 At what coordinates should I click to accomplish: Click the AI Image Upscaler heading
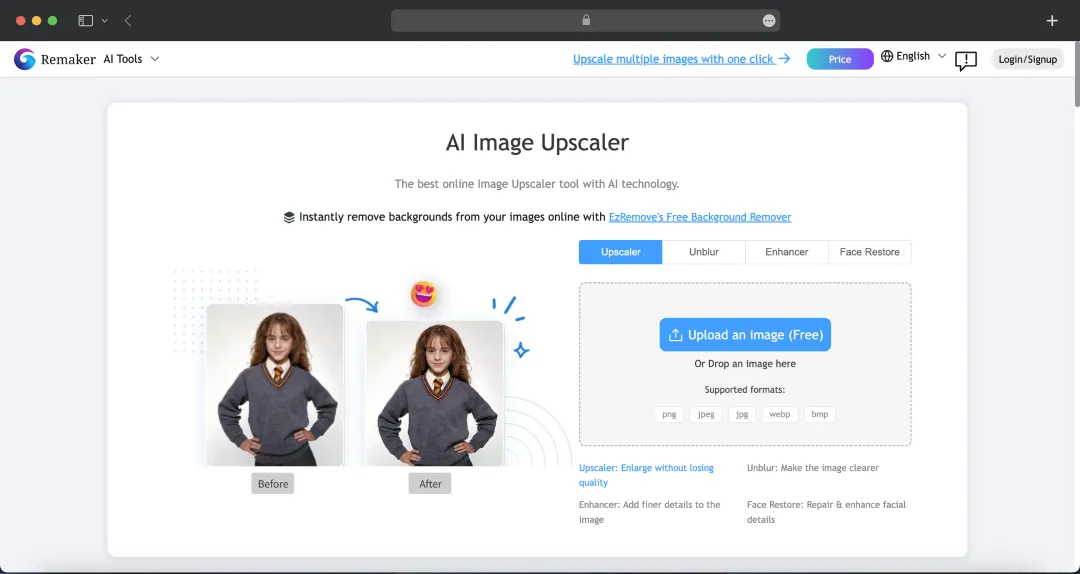537,143
